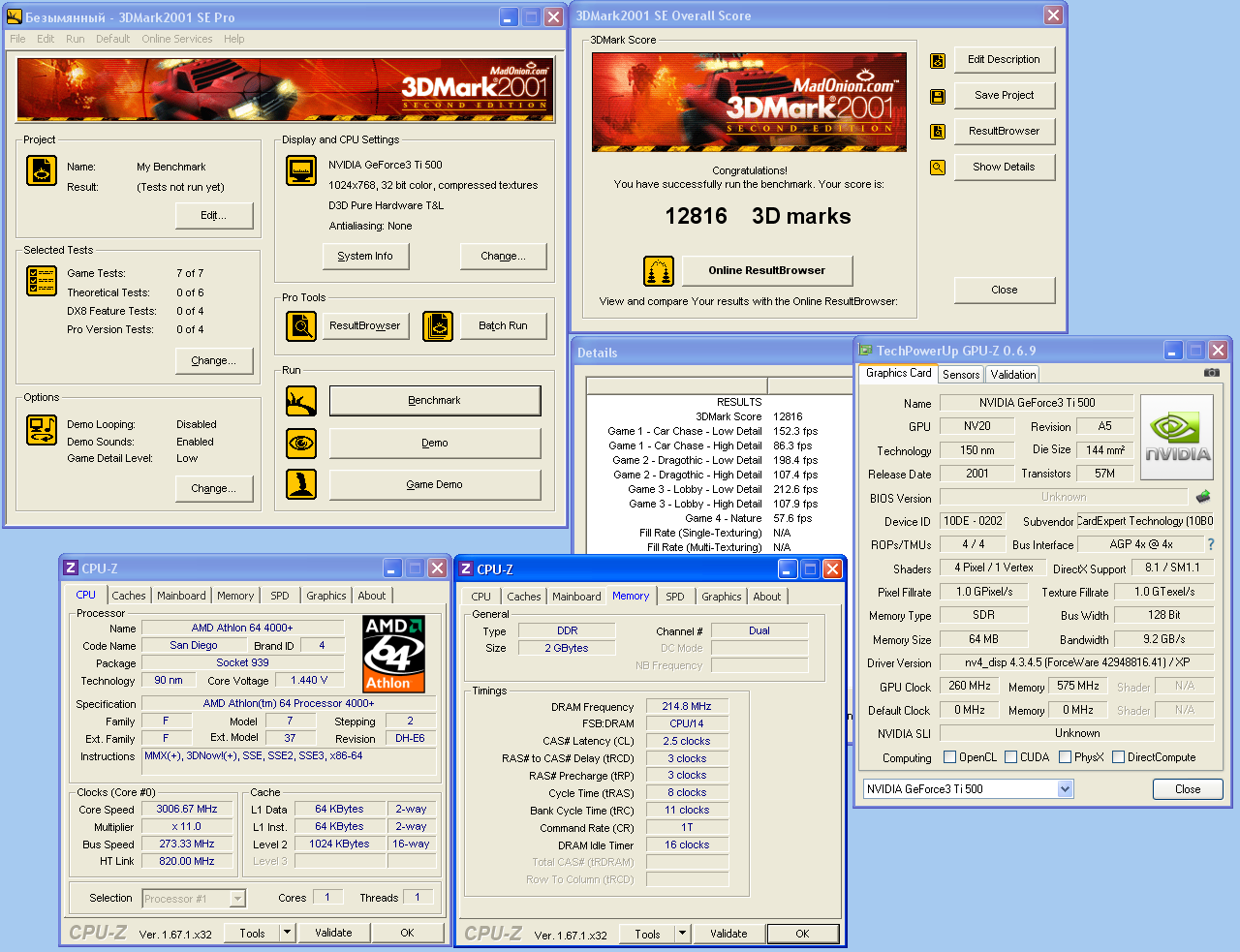Viewport: 1240px width, 952px height.
Task: Click the score text '12816 3D marks'
Action: 758,216
